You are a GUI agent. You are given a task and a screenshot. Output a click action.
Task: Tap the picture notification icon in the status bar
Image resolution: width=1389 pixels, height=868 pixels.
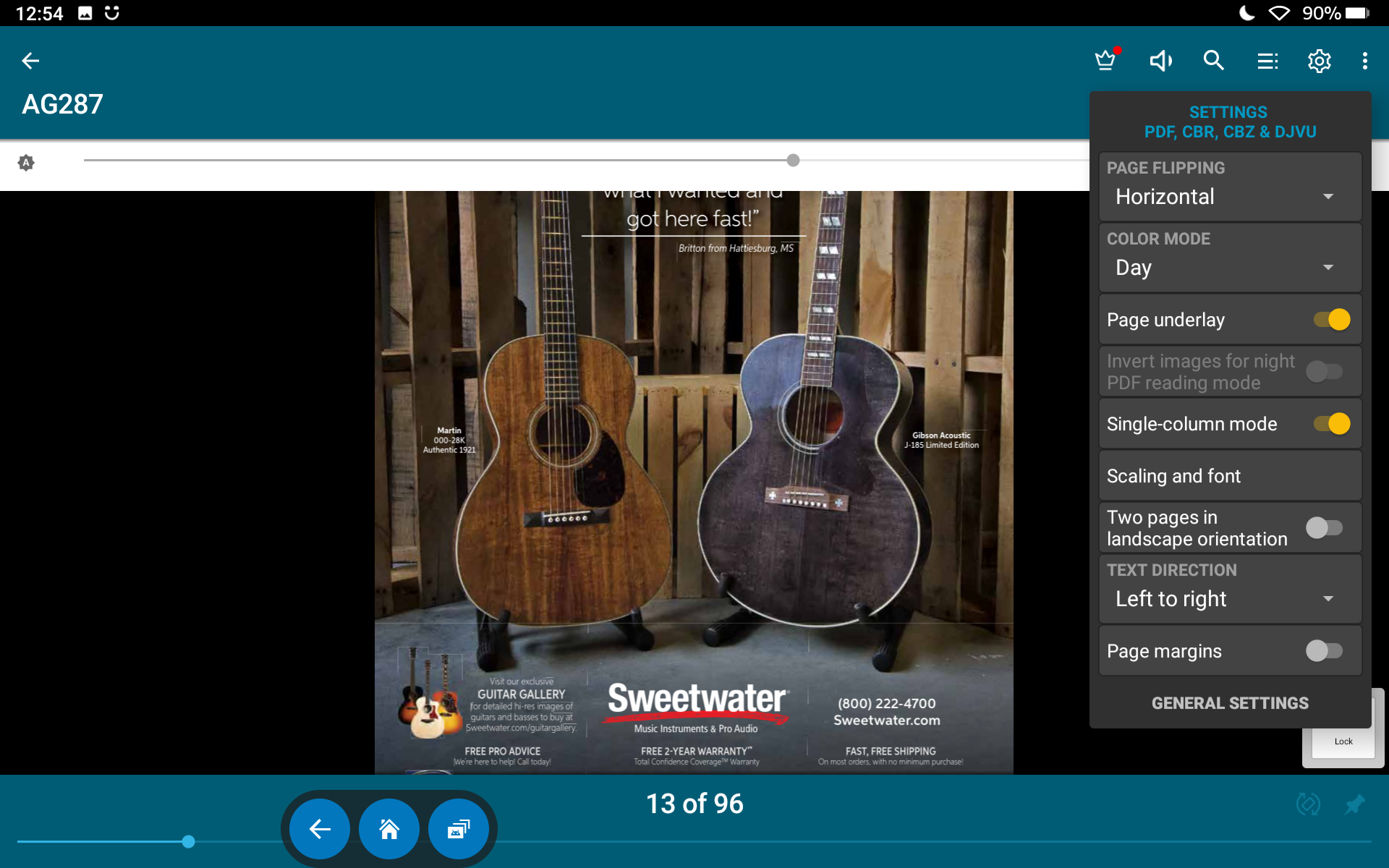coord(85,13)
